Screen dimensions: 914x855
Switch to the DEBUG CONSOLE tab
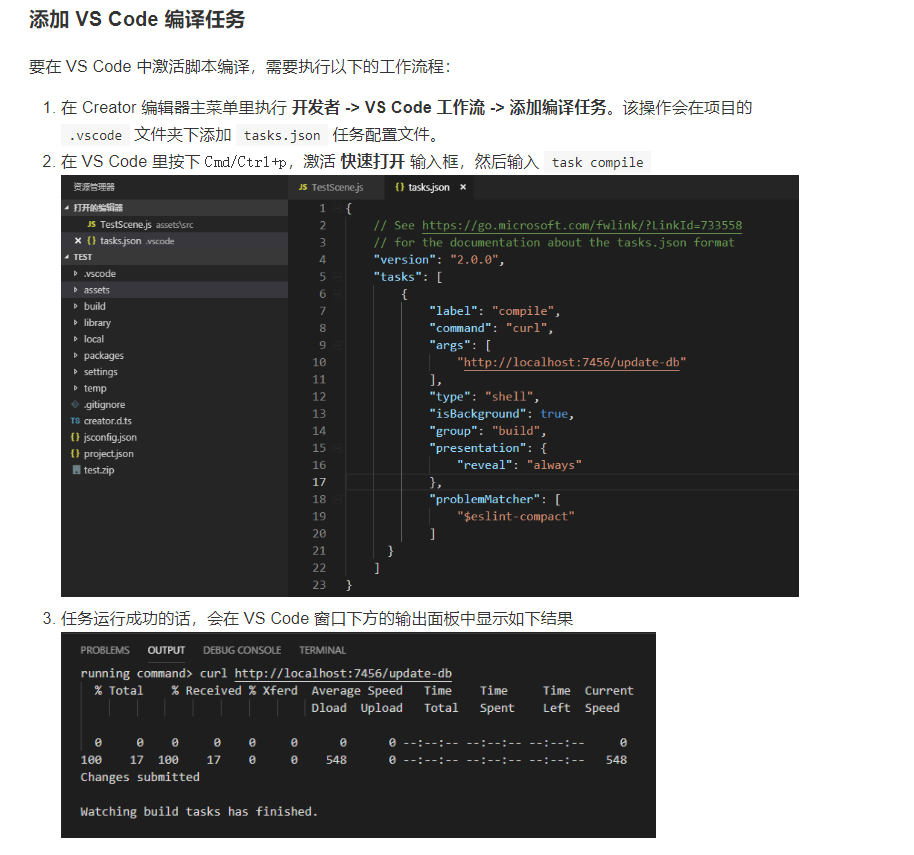242,650
